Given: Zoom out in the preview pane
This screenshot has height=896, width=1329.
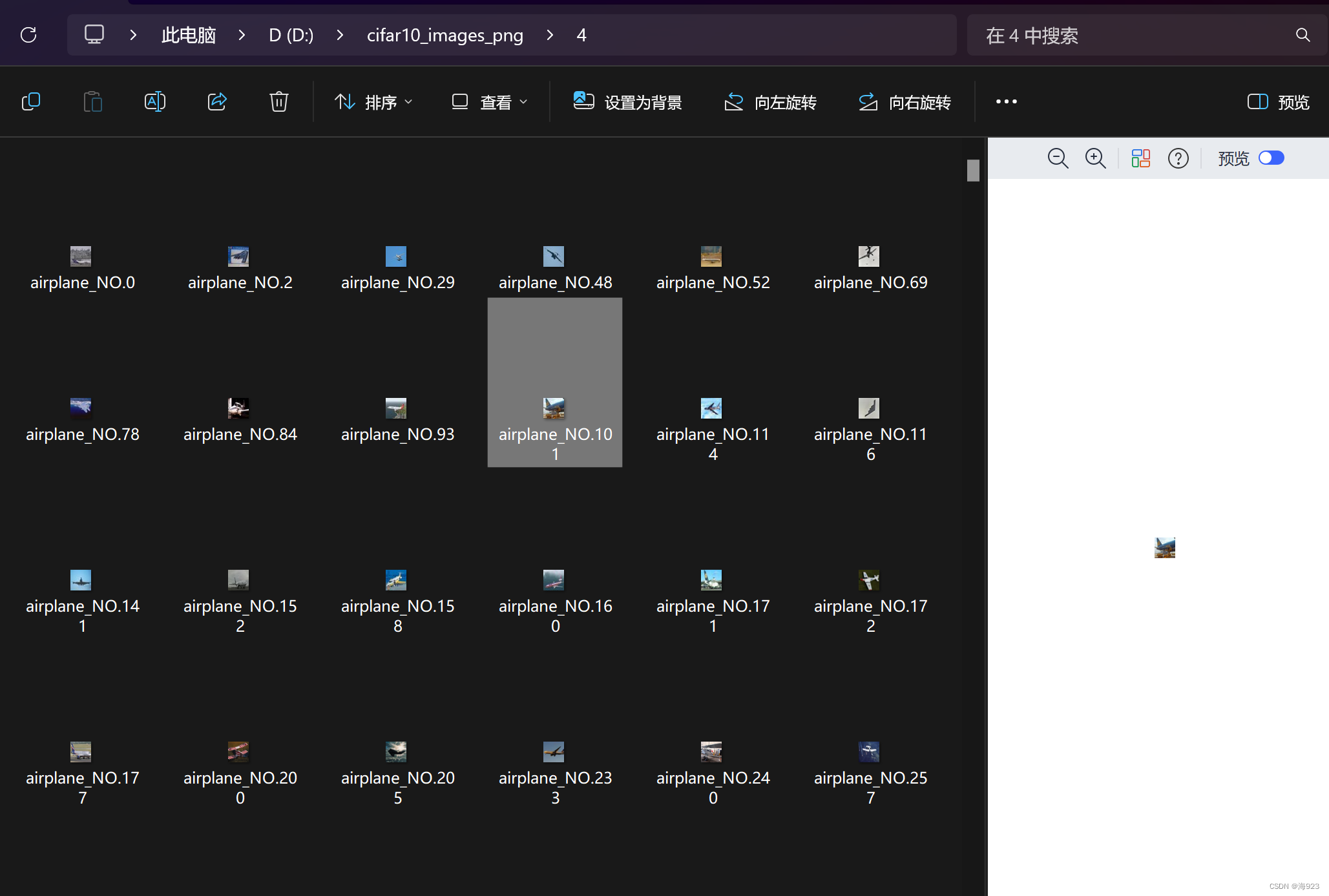Looking at the screenshot, I should 1058,158.
